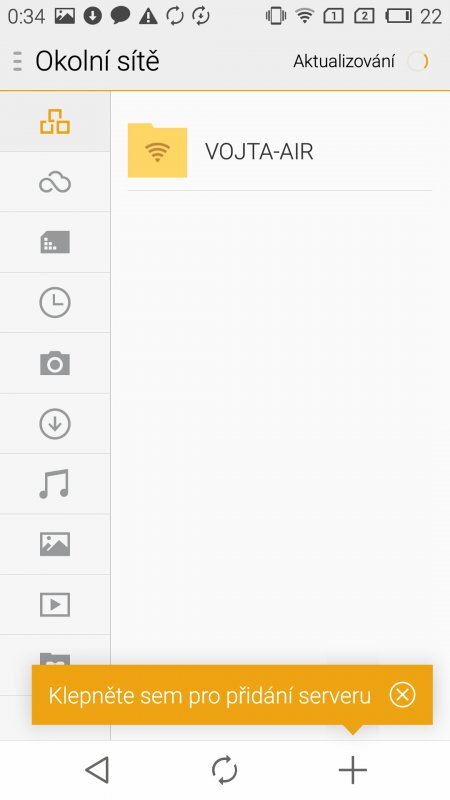Screen dimensions: 450x800
Task: Open the camera category icon
Action: (x=55, y=363)
